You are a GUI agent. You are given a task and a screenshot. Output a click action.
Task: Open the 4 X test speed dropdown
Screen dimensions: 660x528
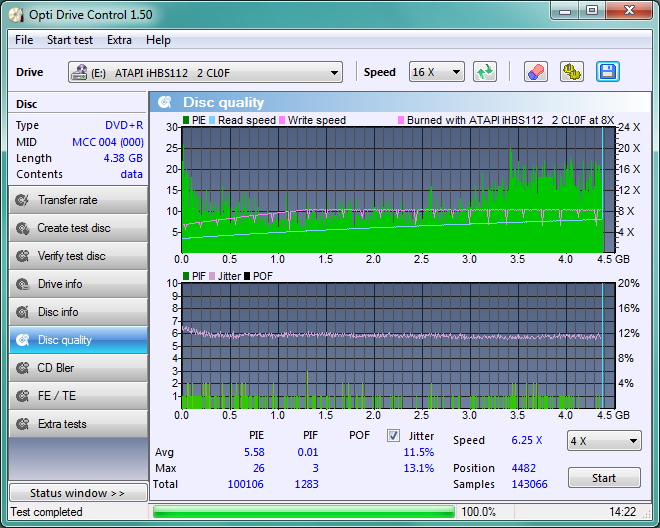pos(604,441)
